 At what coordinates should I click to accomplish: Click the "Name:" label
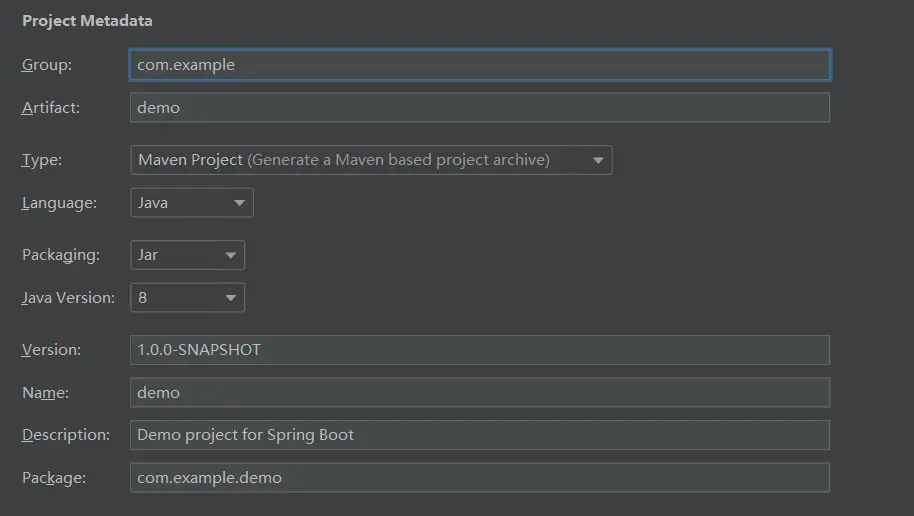[x=45, y=393]
